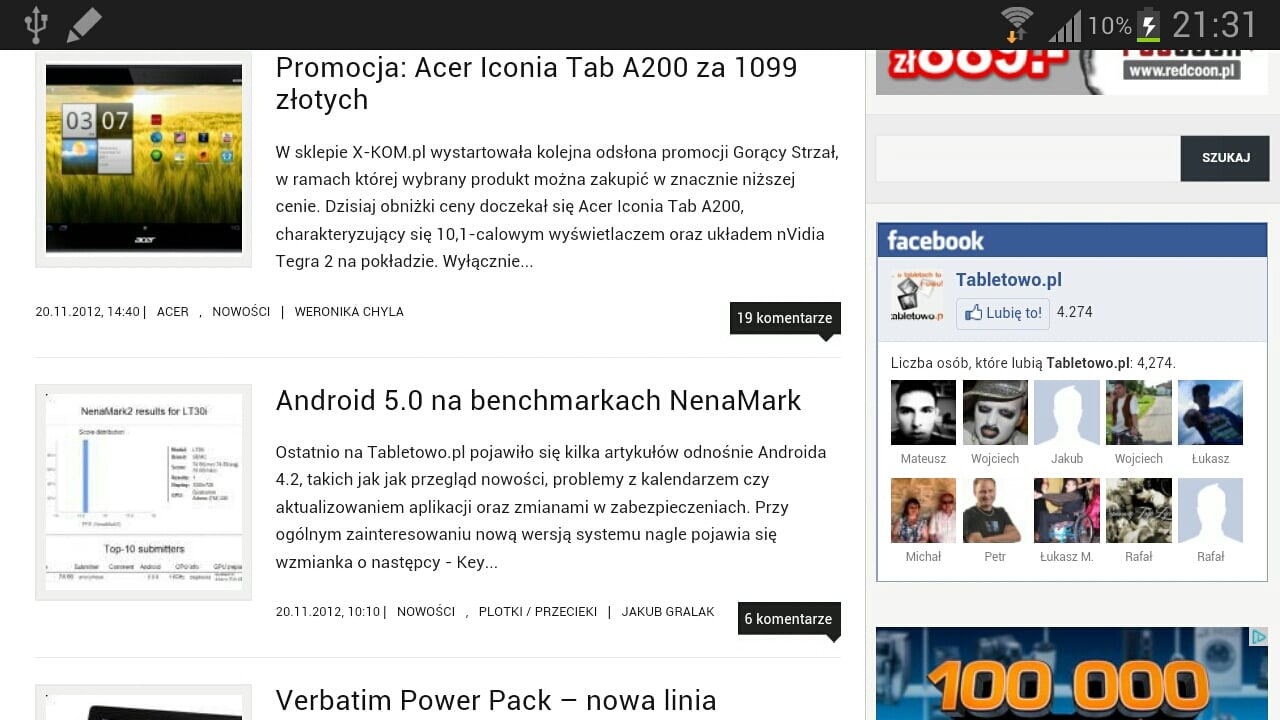1280x720 pixels.
Task: Open author WERONIKA CHYLA link
Action: [349, 312]
